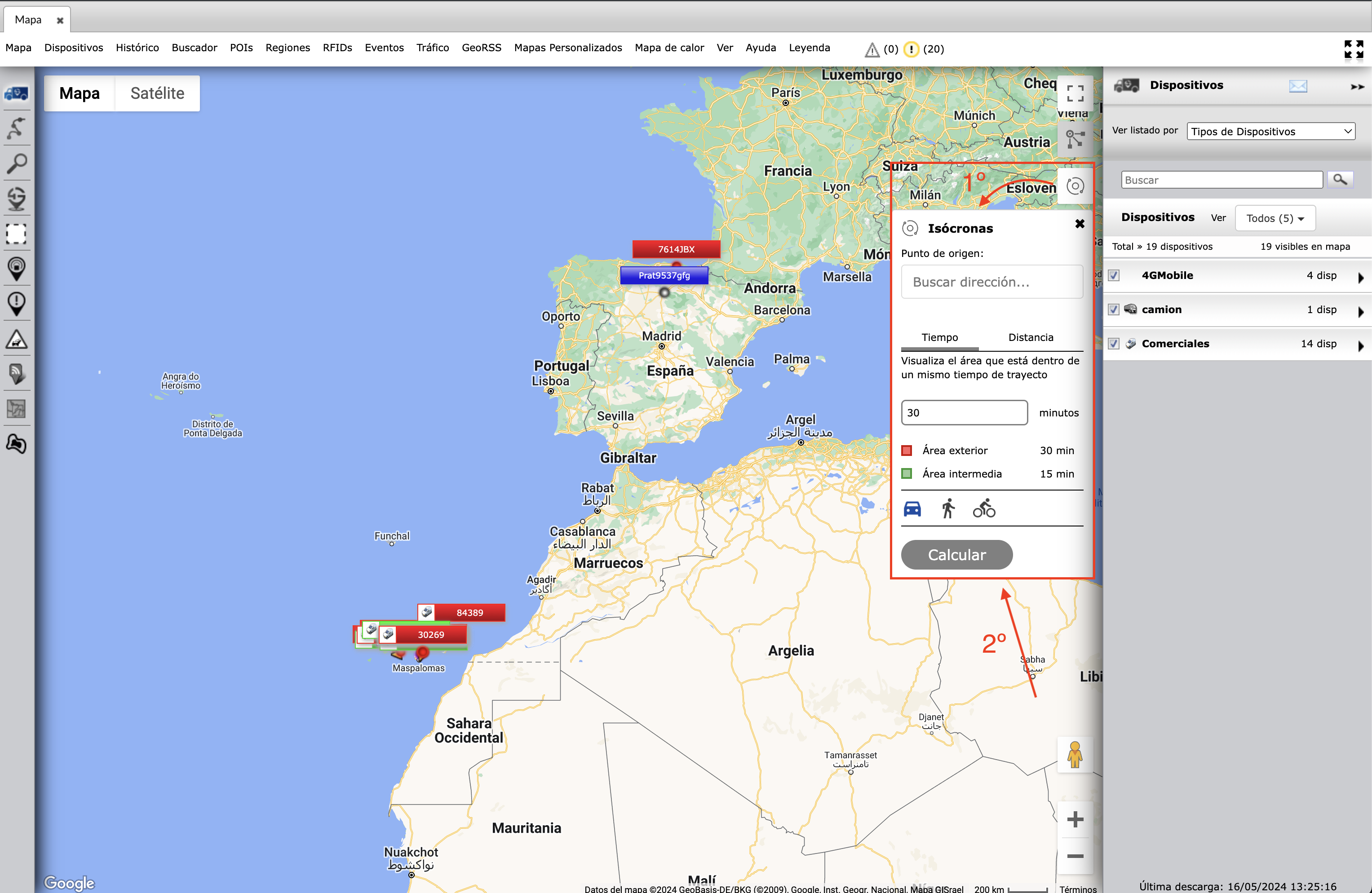Activate the dashed rectangle selection tool

coord(16,234)
